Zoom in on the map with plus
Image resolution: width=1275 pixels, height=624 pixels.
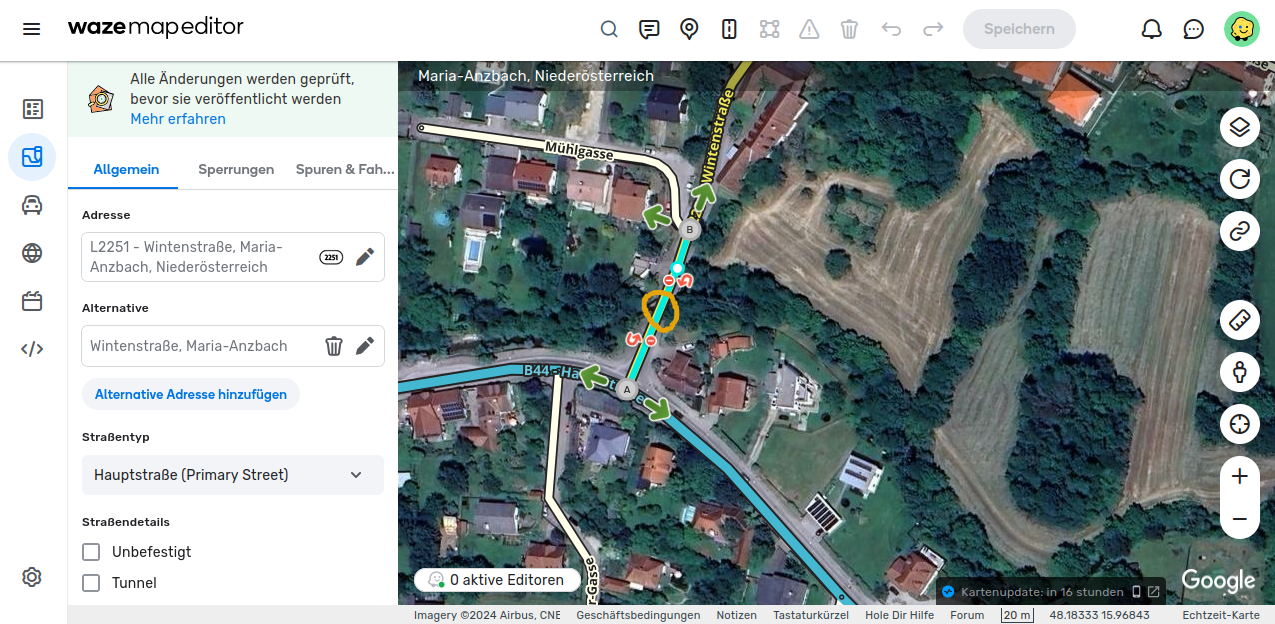[1239, 476]
